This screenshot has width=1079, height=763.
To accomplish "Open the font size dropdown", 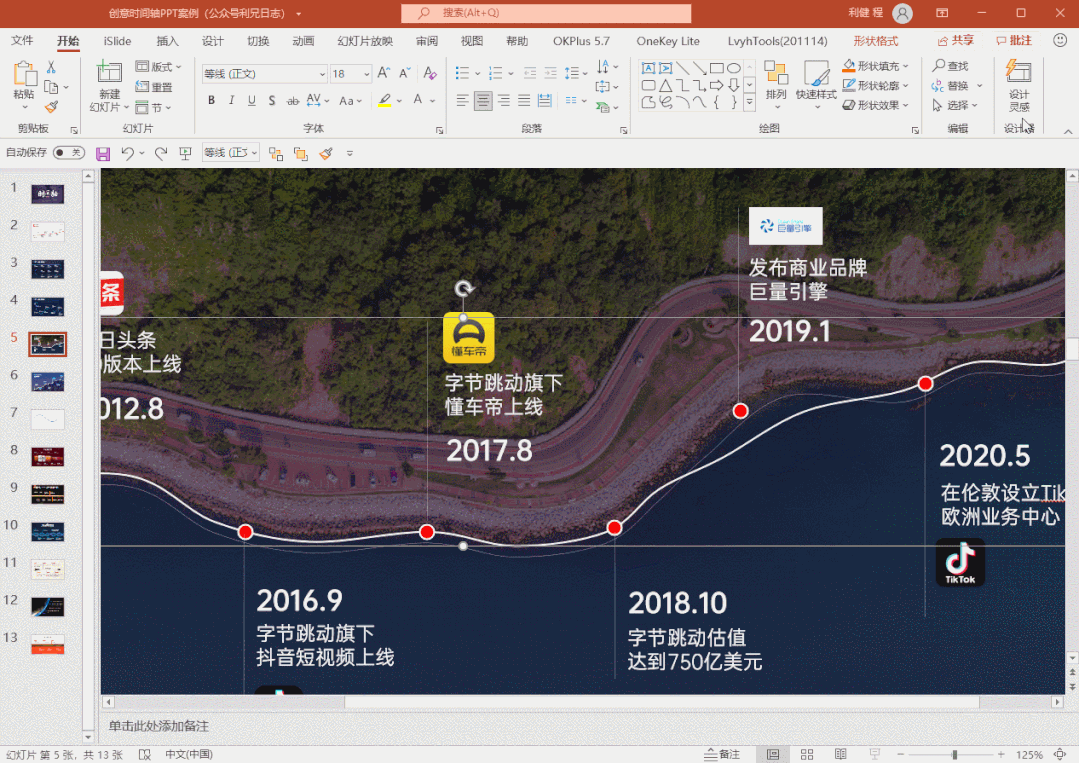I will (367, 74).
